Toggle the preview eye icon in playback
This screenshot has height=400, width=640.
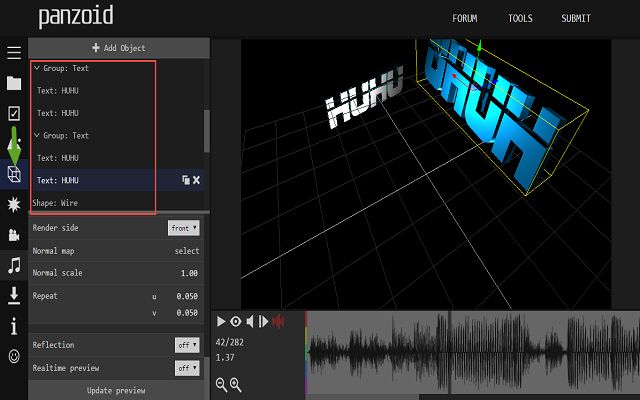(236, 321)
